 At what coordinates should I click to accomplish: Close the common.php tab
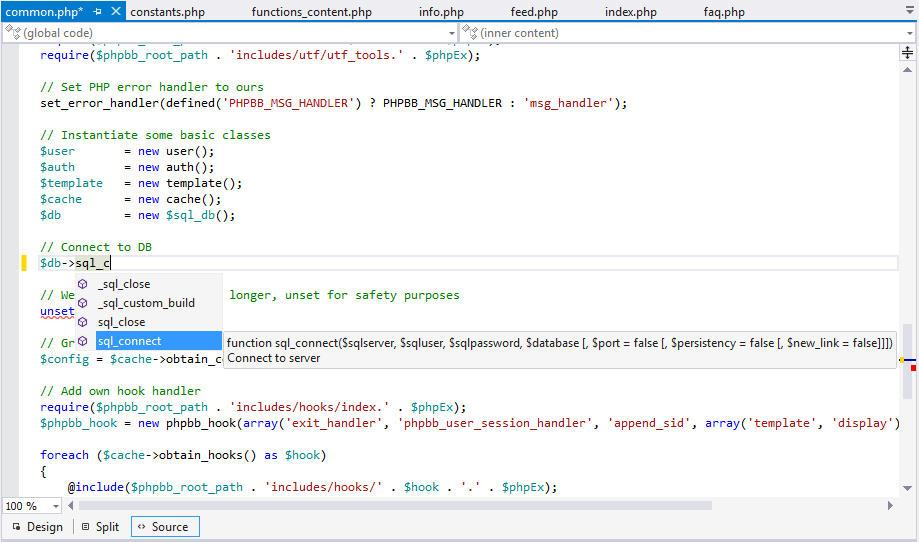click(116, 11)
